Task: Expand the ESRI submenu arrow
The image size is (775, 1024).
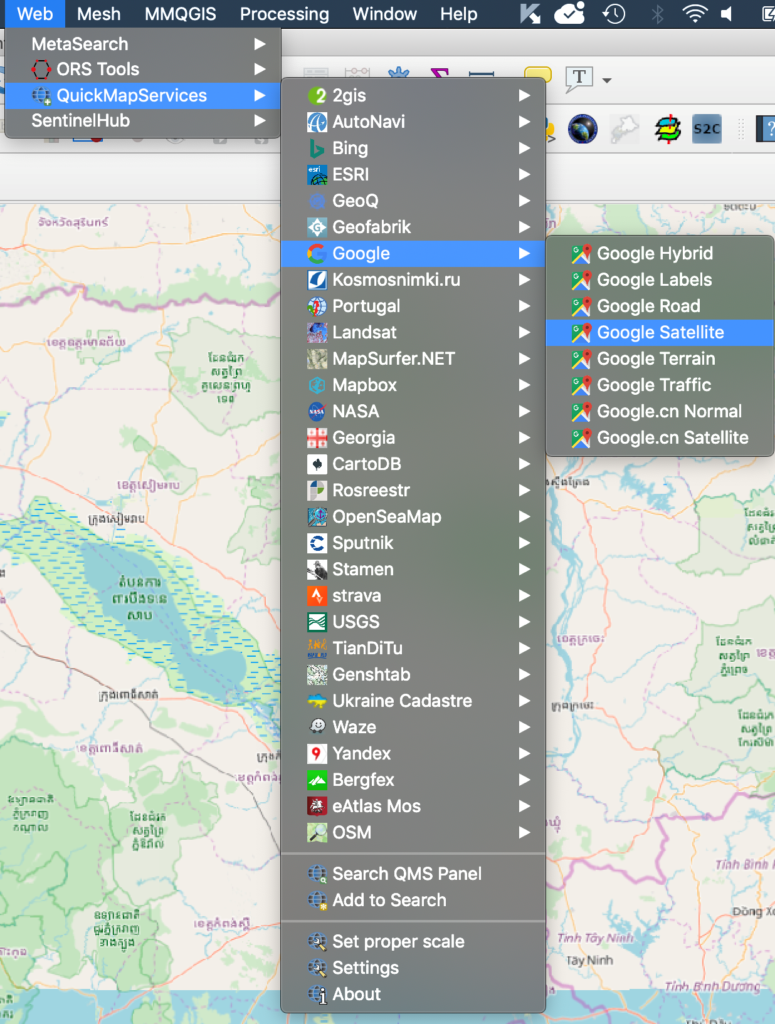Action: 524,174
